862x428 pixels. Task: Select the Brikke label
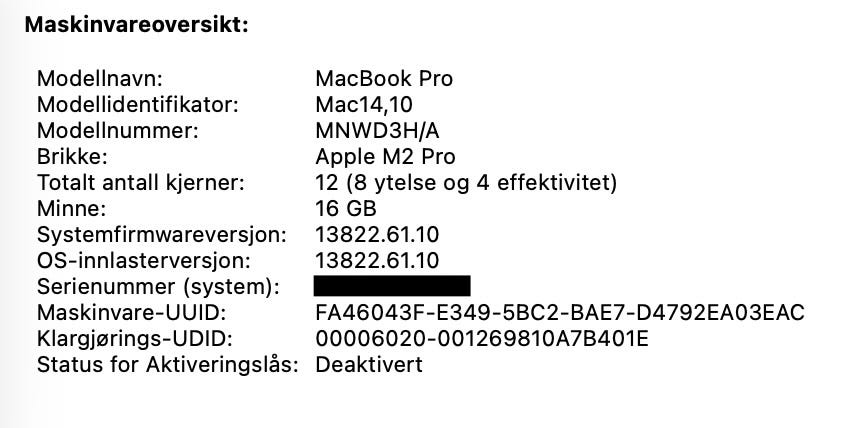click(x=72, y=157)
